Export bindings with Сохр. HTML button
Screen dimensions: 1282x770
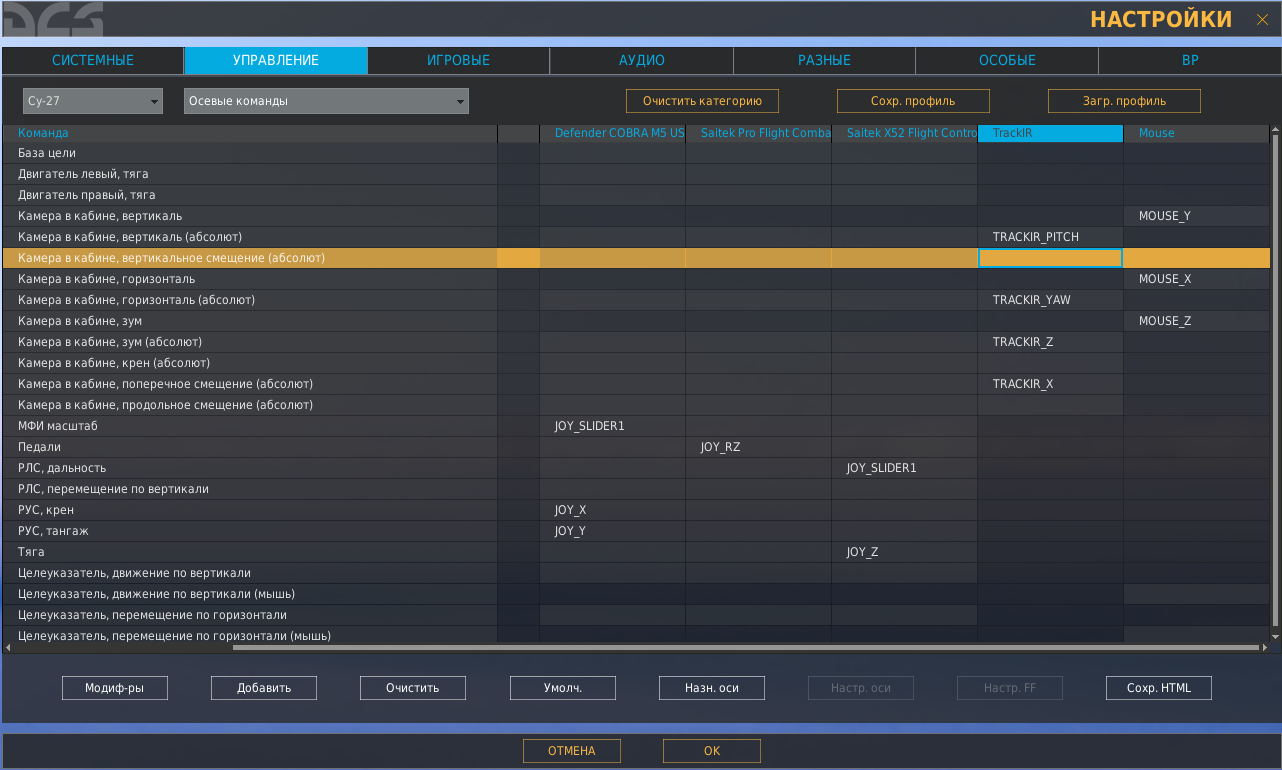pos(1159,688)
